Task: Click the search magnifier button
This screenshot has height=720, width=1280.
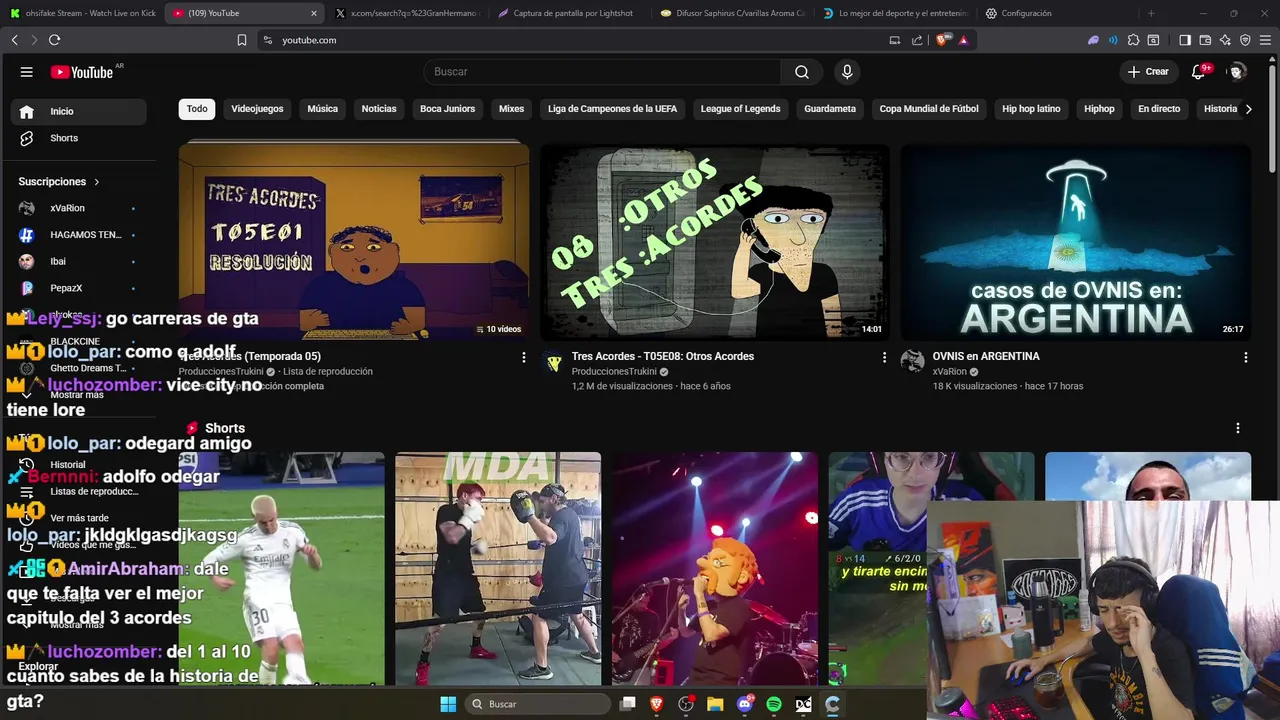Action: click(x=802, y=72)
